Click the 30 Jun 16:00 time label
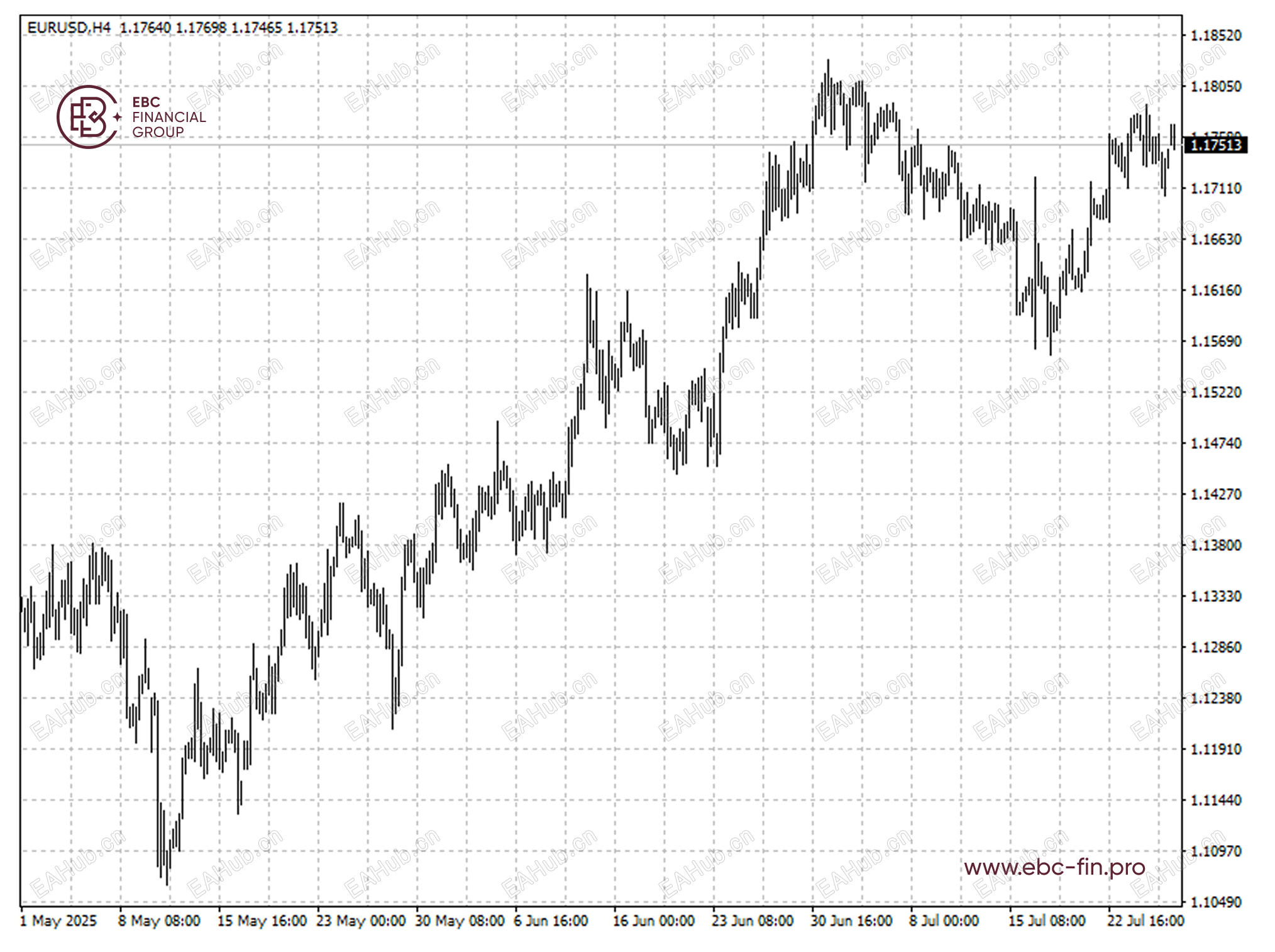 tap(851, 921)
